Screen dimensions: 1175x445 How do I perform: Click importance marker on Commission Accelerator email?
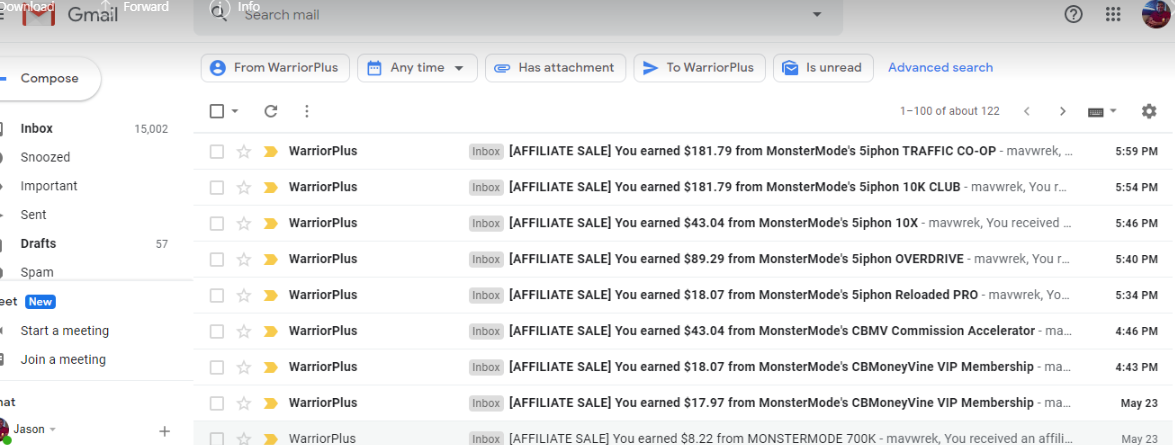click(271, 331)
